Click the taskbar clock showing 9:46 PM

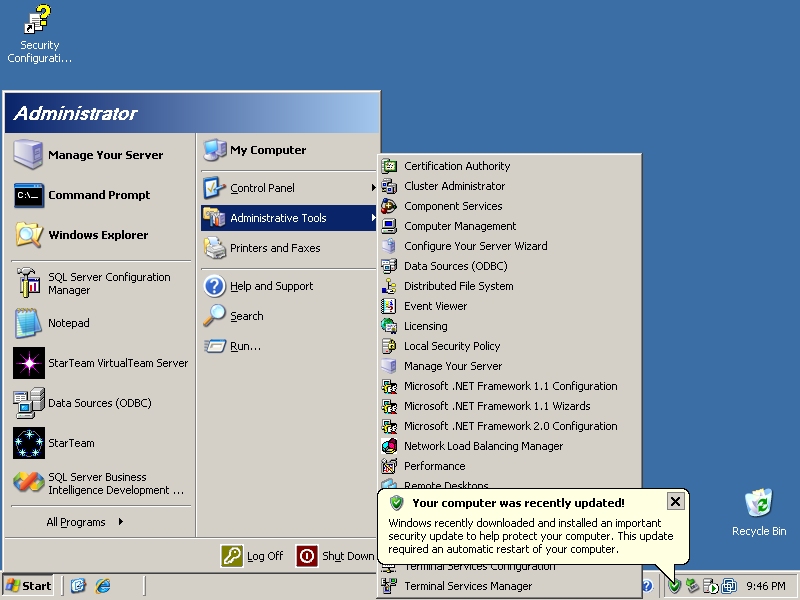pyautogui.click(x=765, y=586)
